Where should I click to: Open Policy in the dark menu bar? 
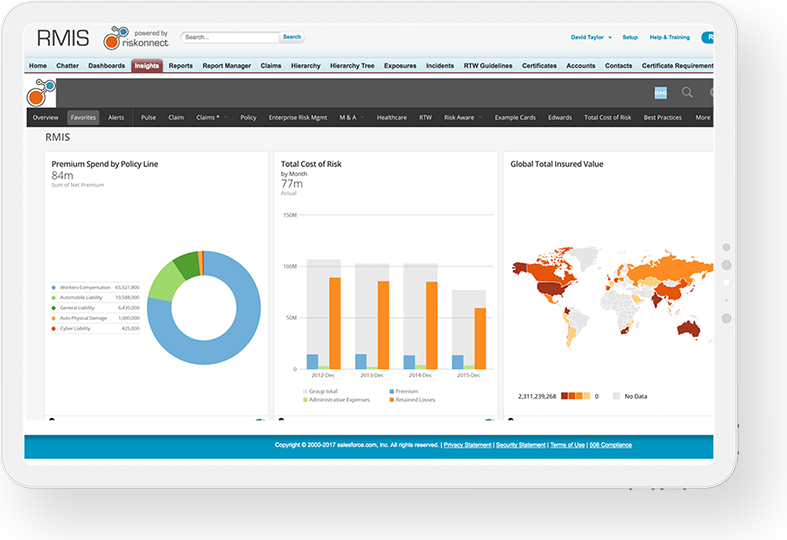click(248, 117)
